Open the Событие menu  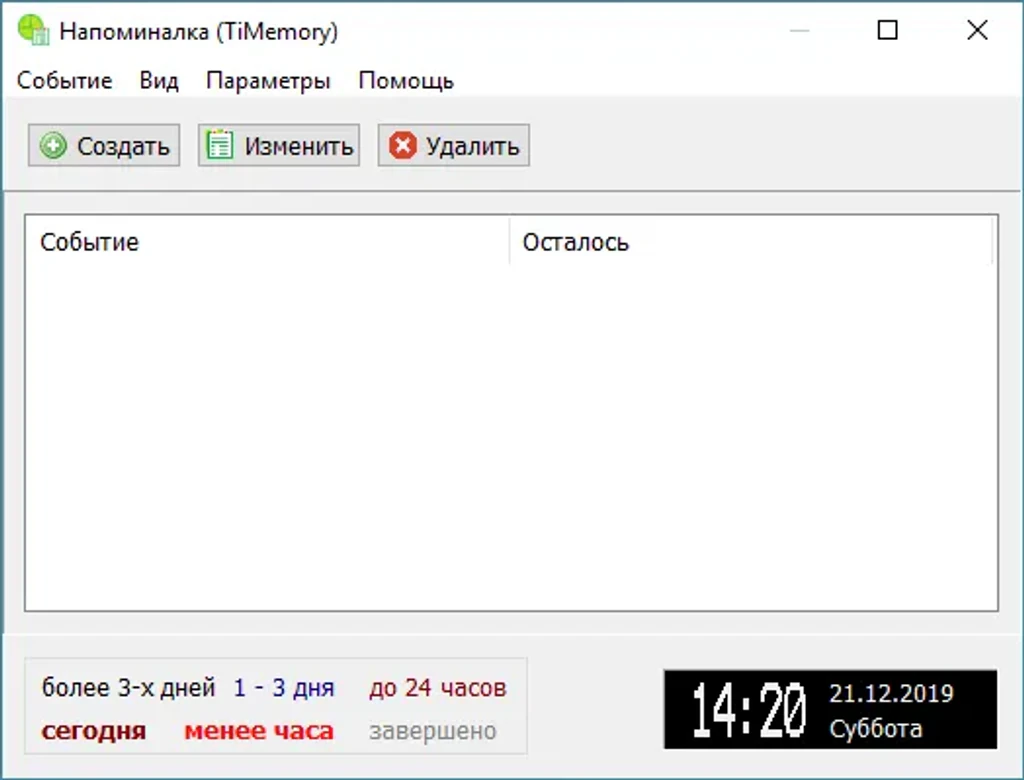pyautogui.click(x=64, y=80)
